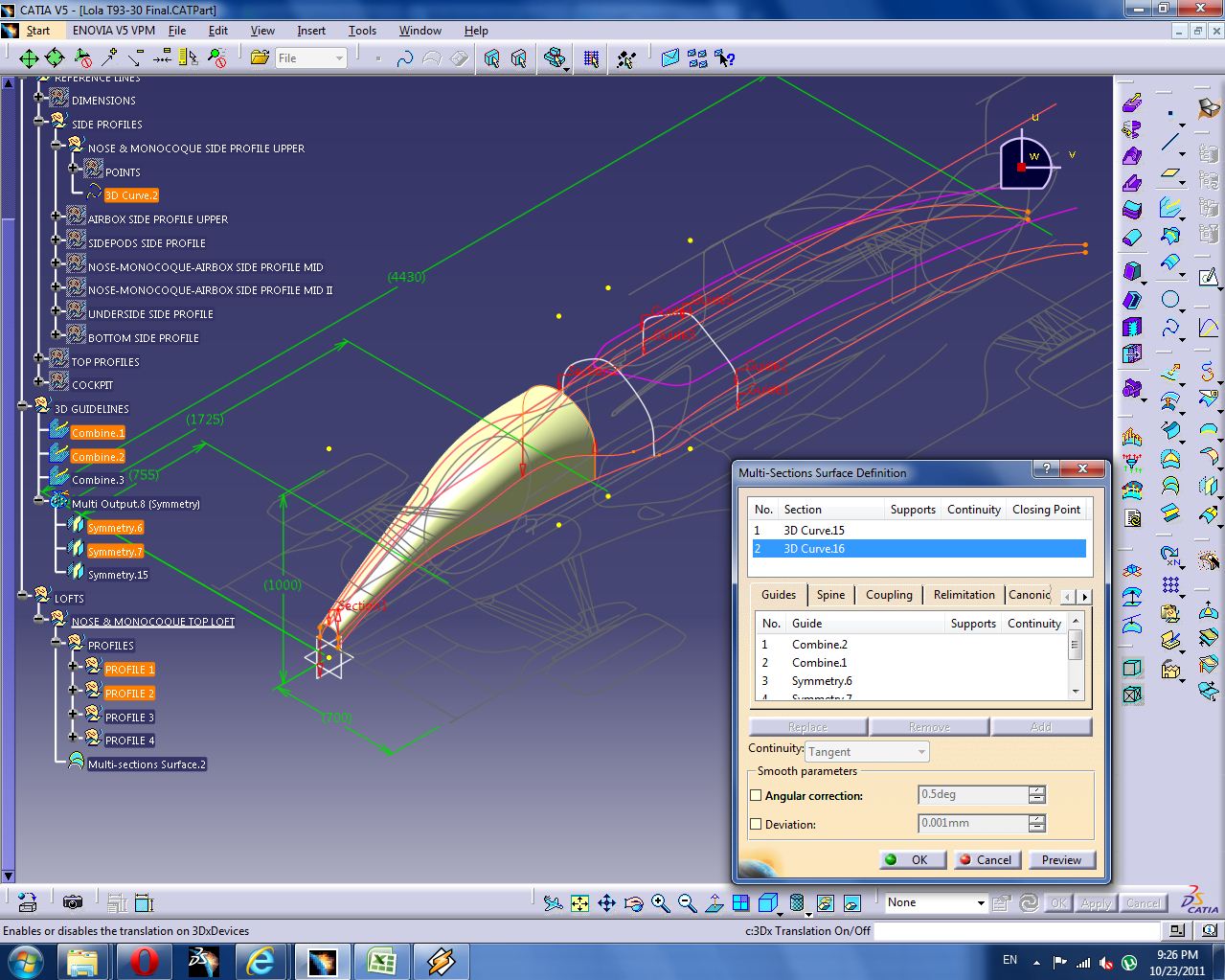Select the Rotate view tool
1225x980 pixels.
click(x=631, y=901)
